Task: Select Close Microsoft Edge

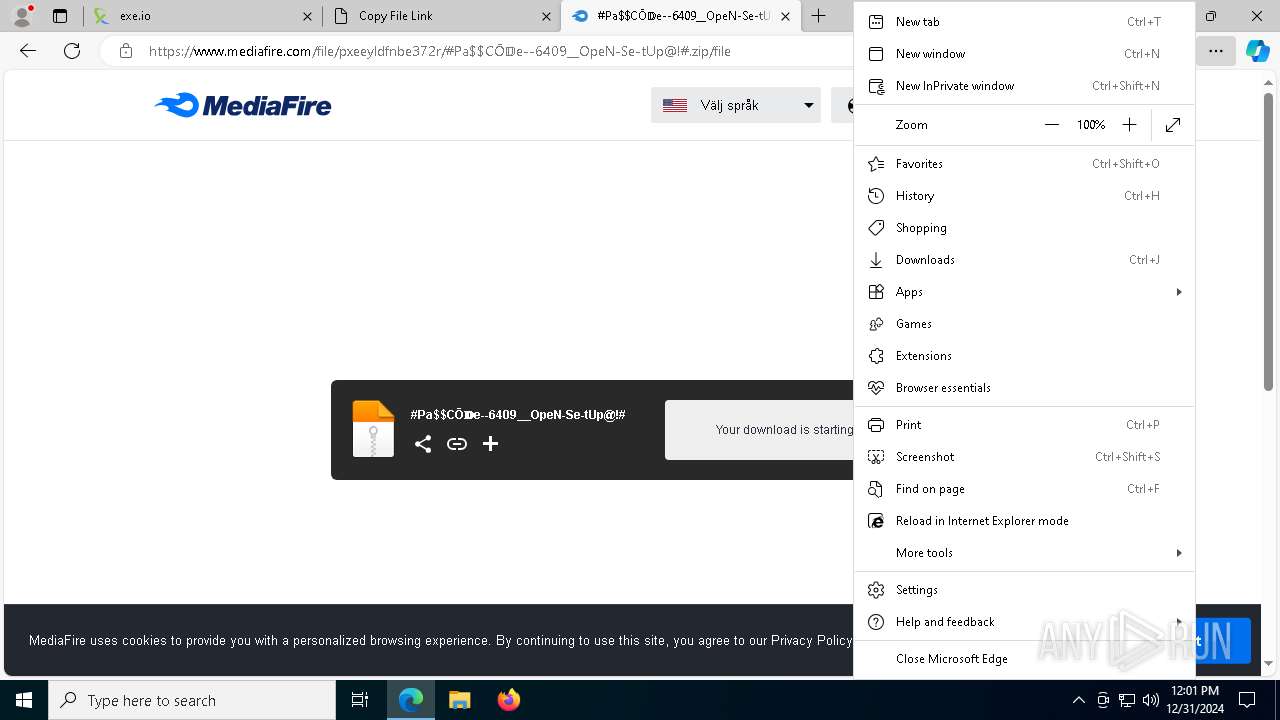Action: click(x=1024, y=659)
